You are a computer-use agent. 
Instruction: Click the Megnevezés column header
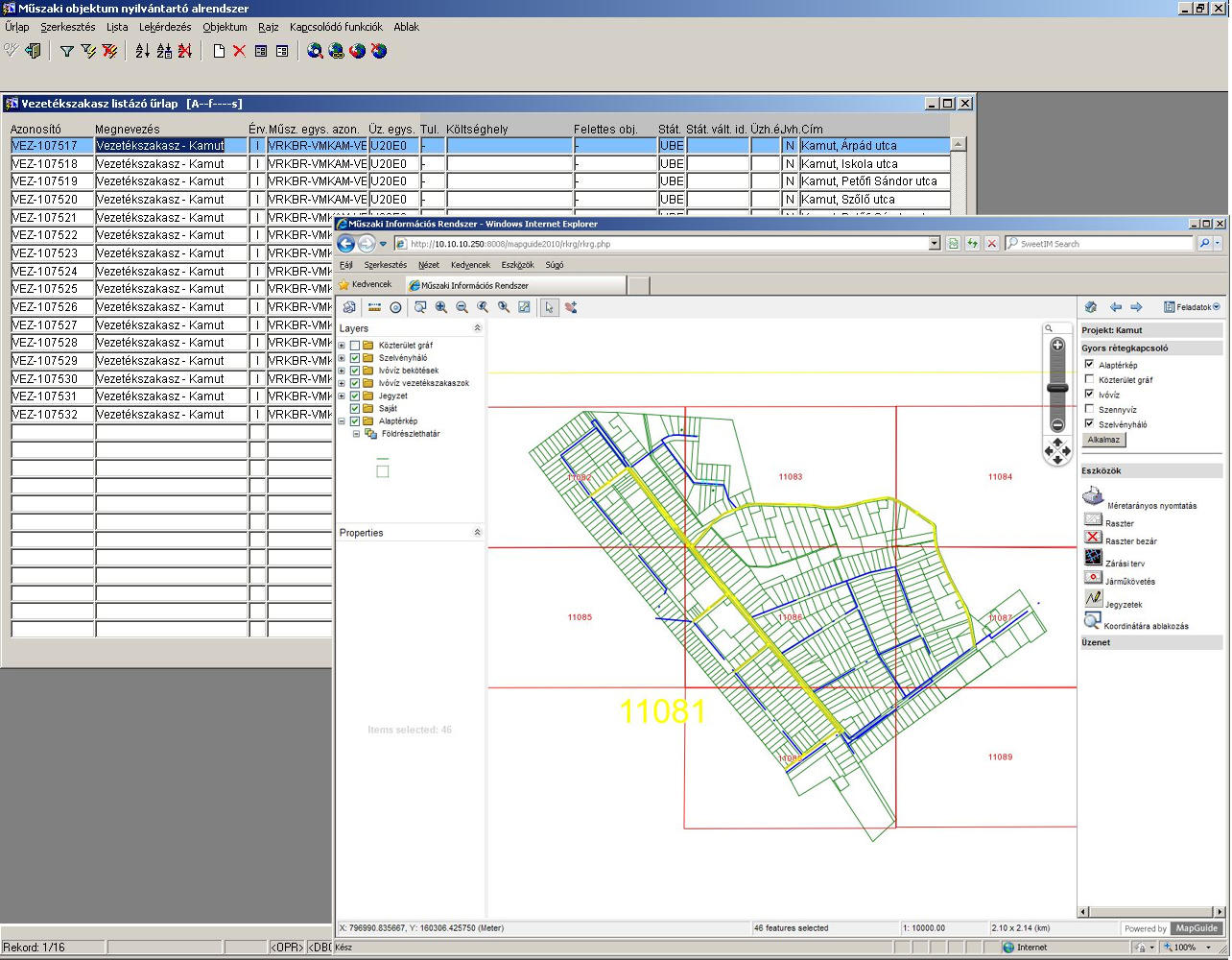coord(128,129)
